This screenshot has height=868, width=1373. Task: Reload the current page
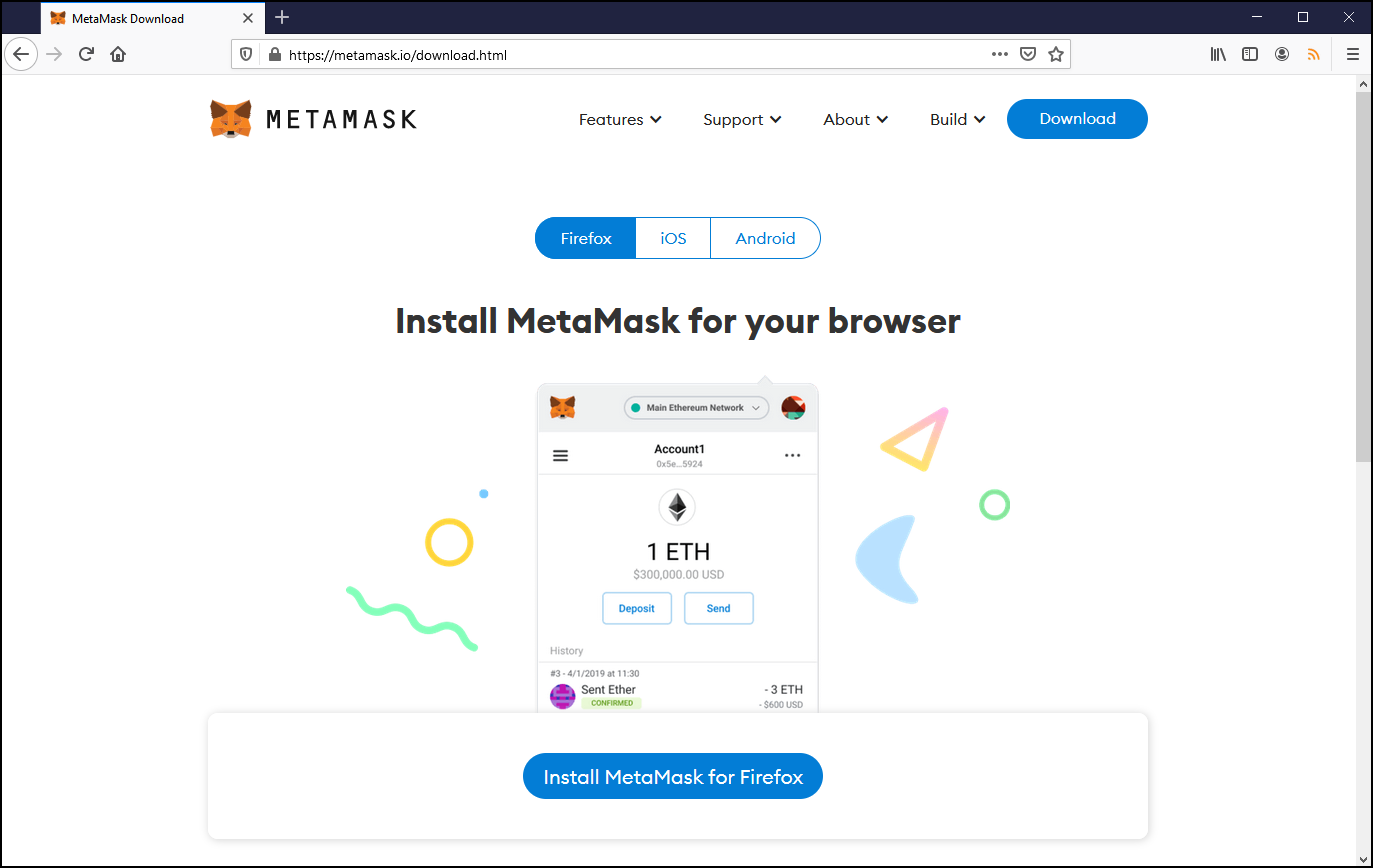point(86,54)
